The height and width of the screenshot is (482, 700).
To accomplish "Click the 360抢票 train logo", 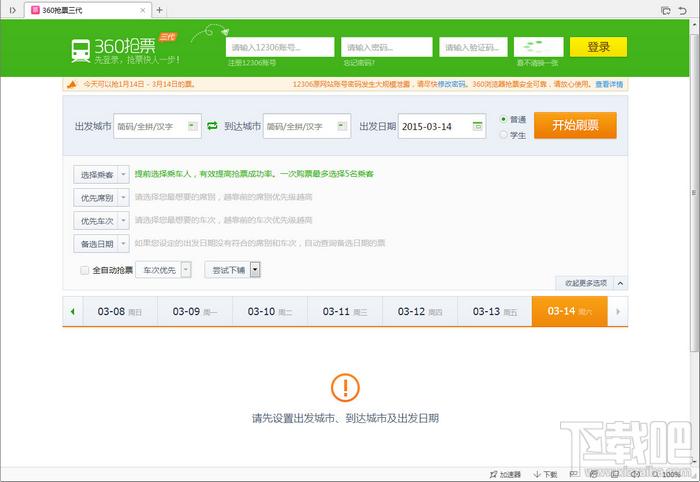I will tap(81, 50).
